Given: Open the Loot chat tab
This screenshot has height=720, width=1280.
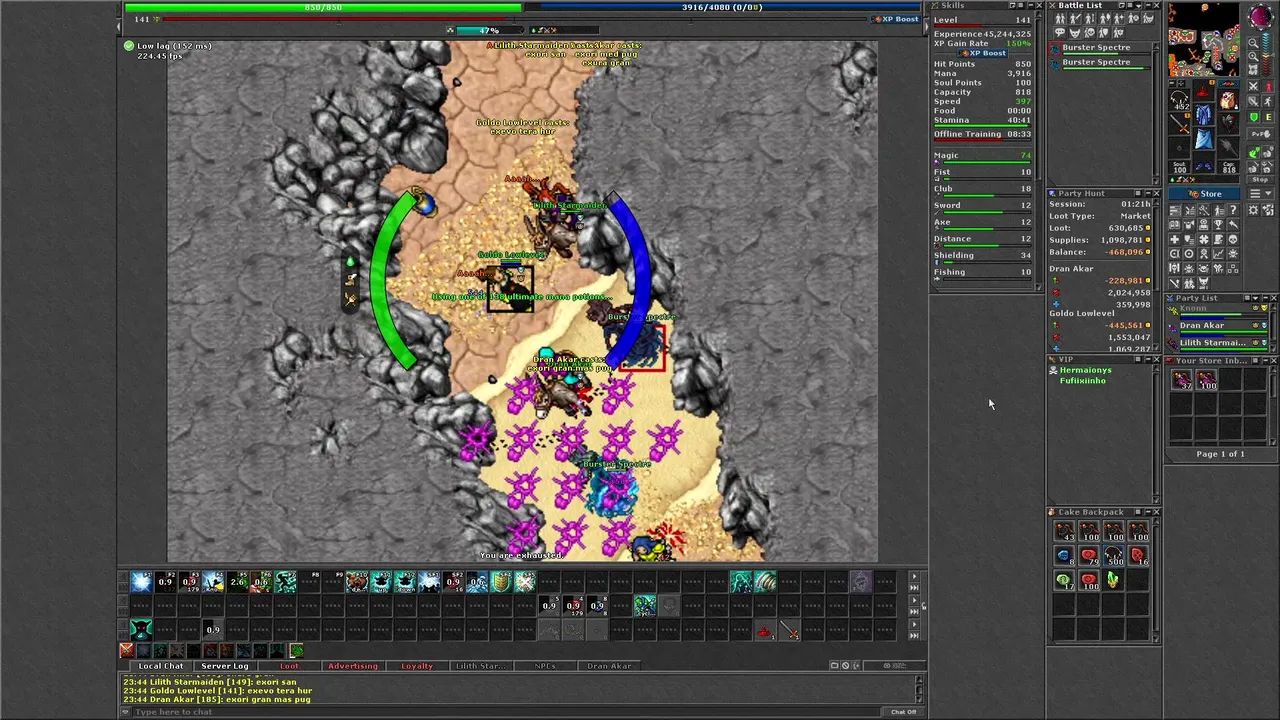Looking at the screenshot, I should [x=289, y=666].
